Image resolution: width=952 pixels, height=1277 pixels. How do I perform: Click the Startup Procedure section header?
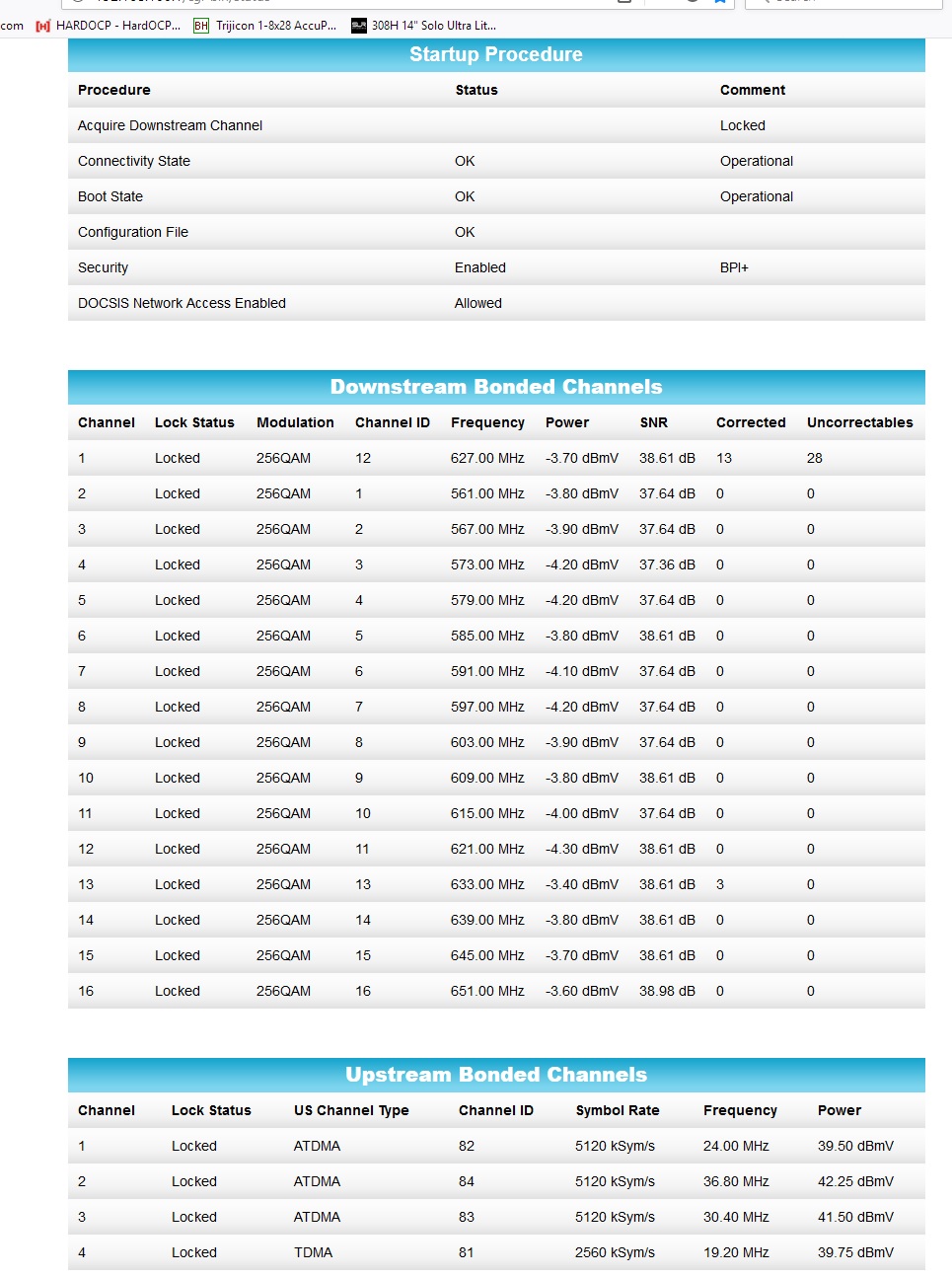click(496, 55)
